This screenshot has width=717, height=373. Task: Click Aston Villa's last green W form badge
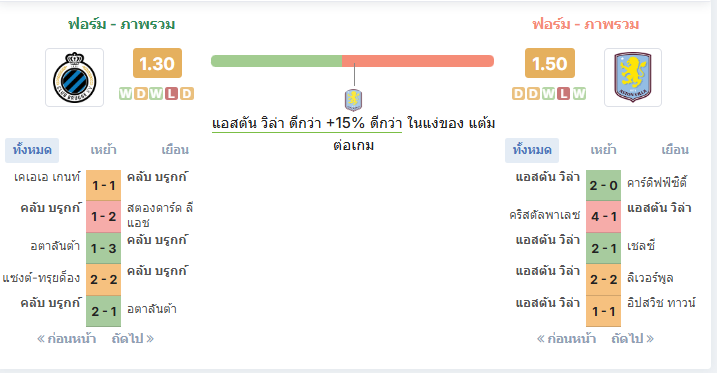coord(579,94)
